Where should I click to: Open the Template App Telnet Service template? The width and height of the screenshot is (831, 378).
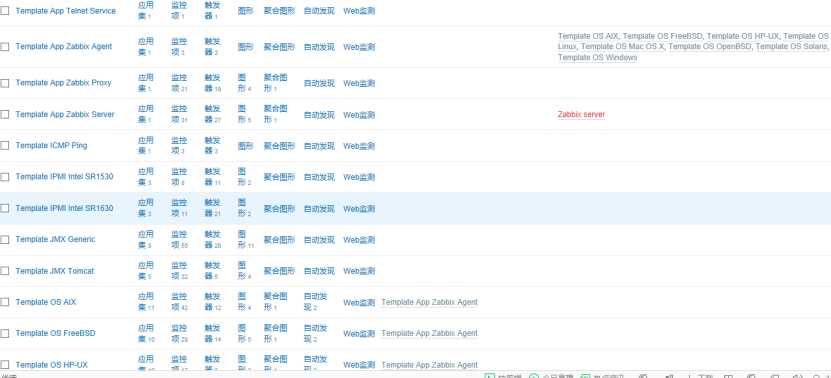[65, 11]
